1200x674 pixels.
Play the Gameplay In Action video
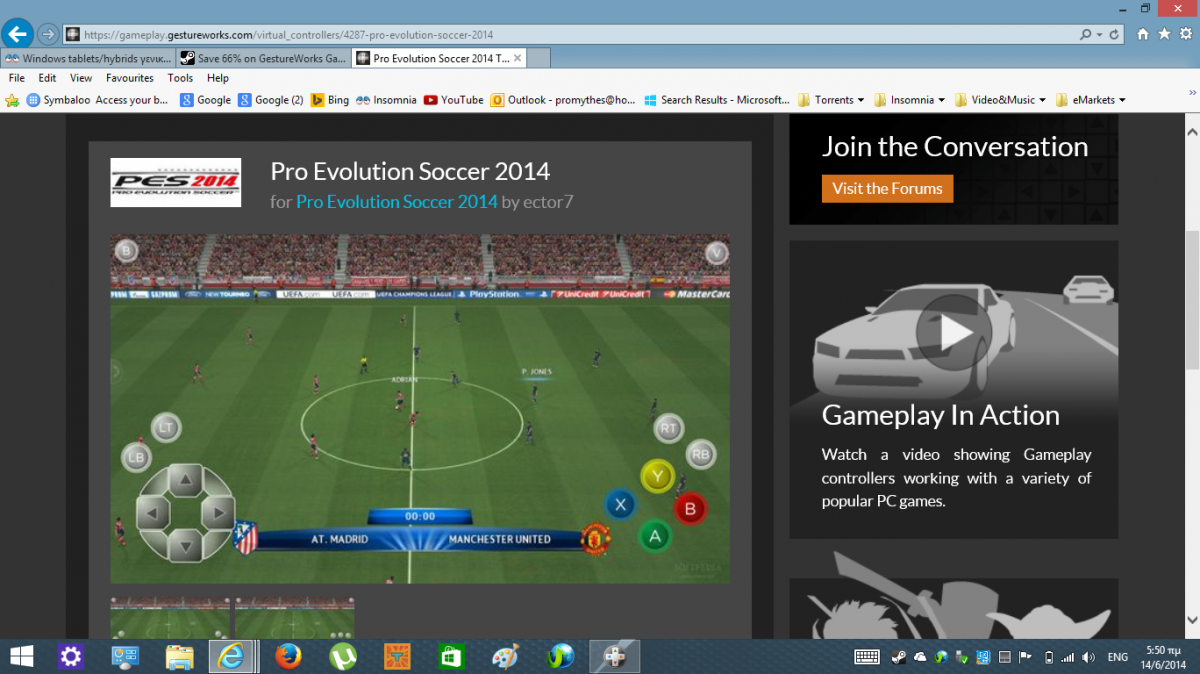coord(954,332)
